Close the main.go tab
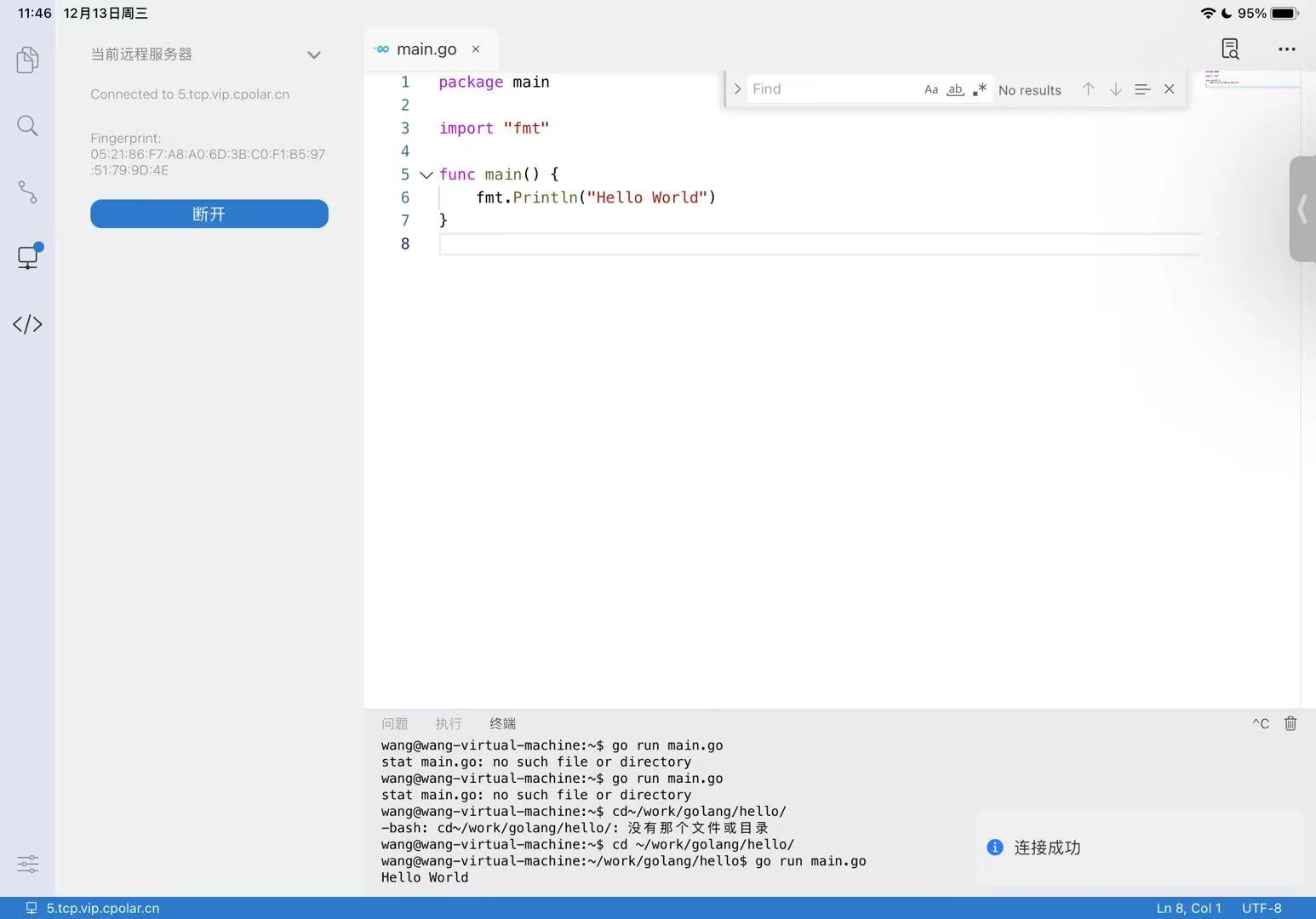 [x=476, y=49]
